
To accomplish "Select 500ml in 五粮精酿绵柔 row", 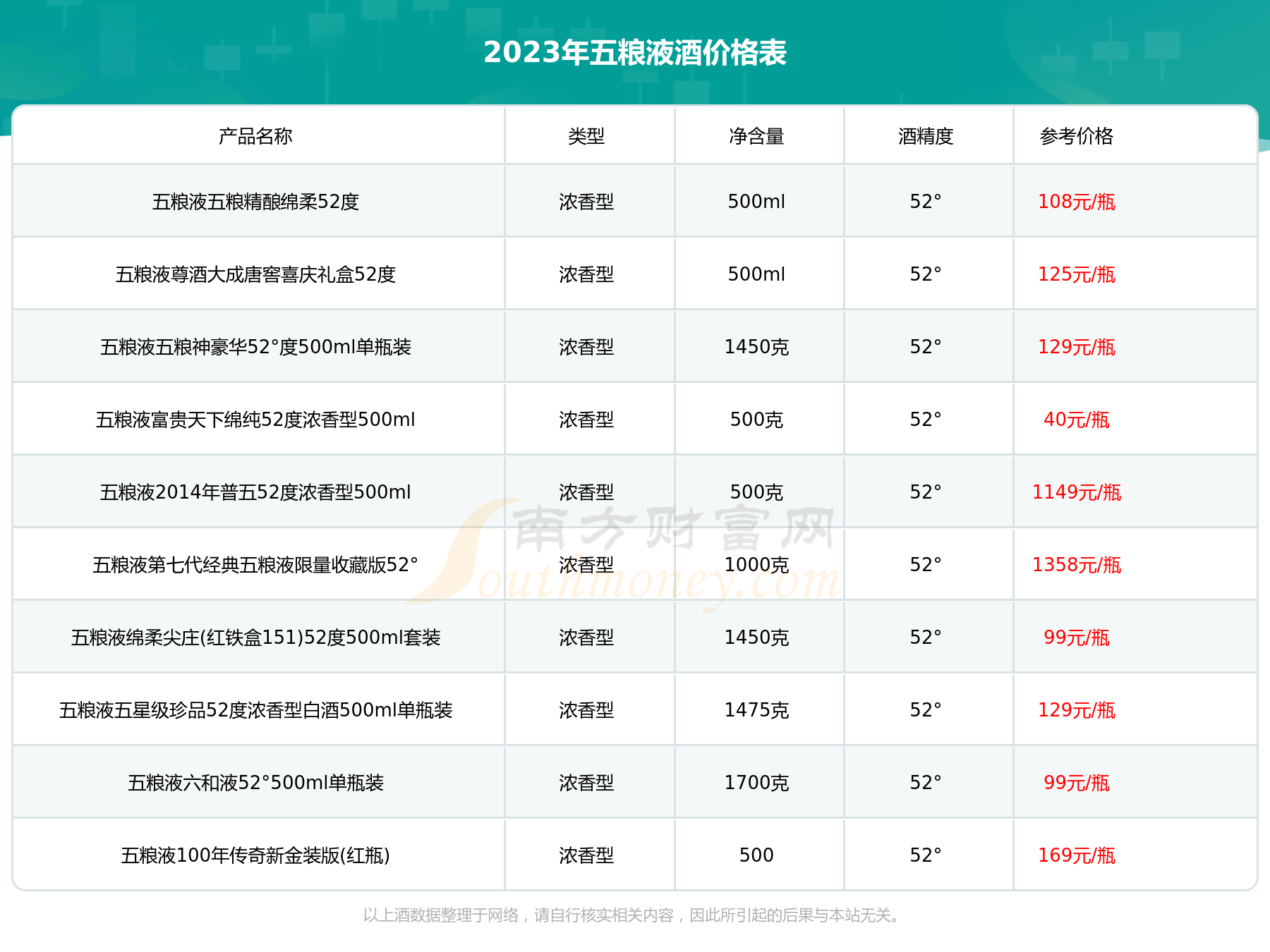I will [x=756, y=202].
